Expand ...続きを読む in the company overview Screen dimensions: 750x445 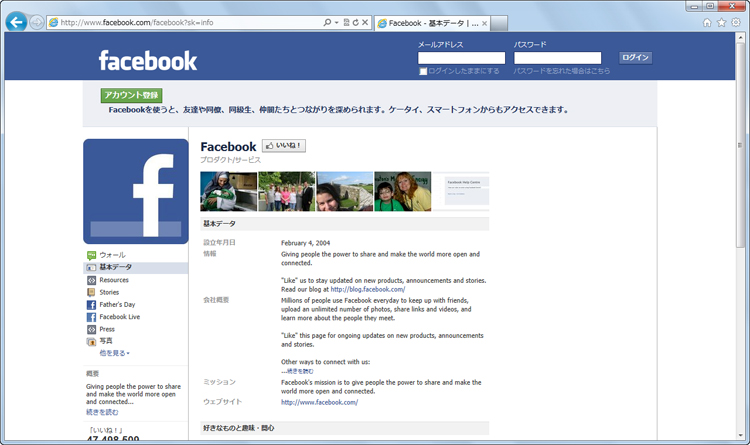point(298,371)
